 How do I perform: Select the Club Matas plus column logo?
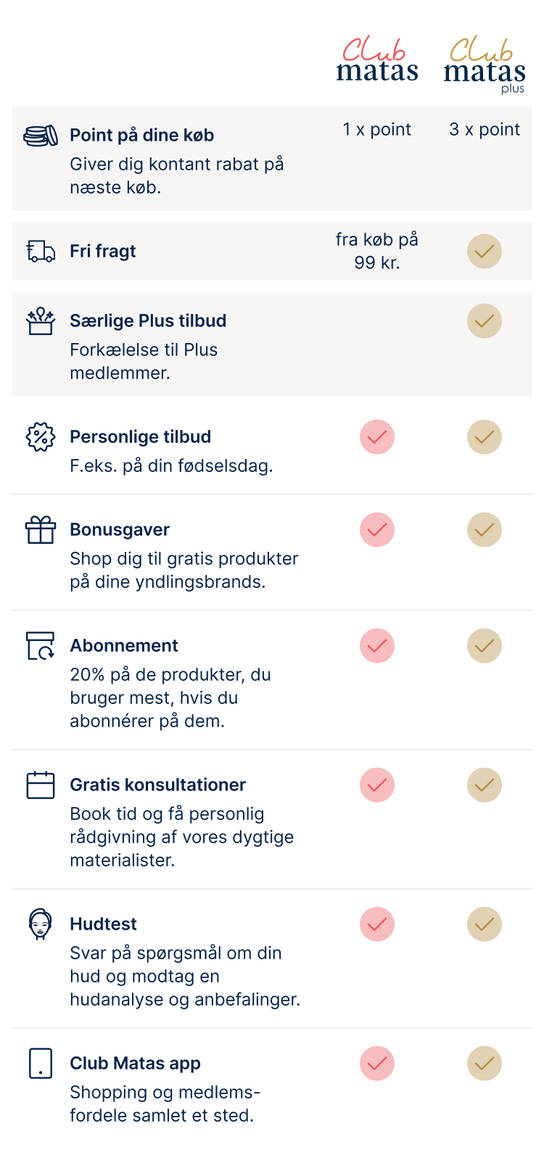485,65
